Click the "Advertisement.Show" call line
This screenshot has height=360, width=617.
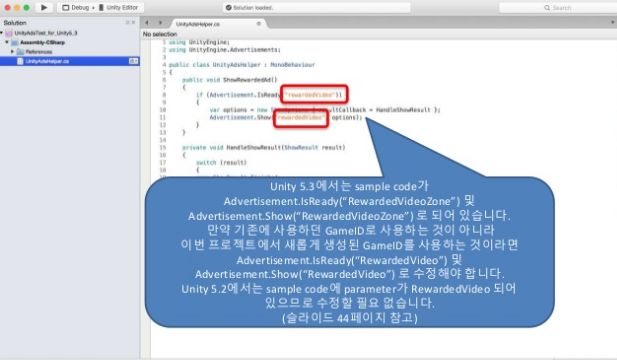[x=285, y=118]
